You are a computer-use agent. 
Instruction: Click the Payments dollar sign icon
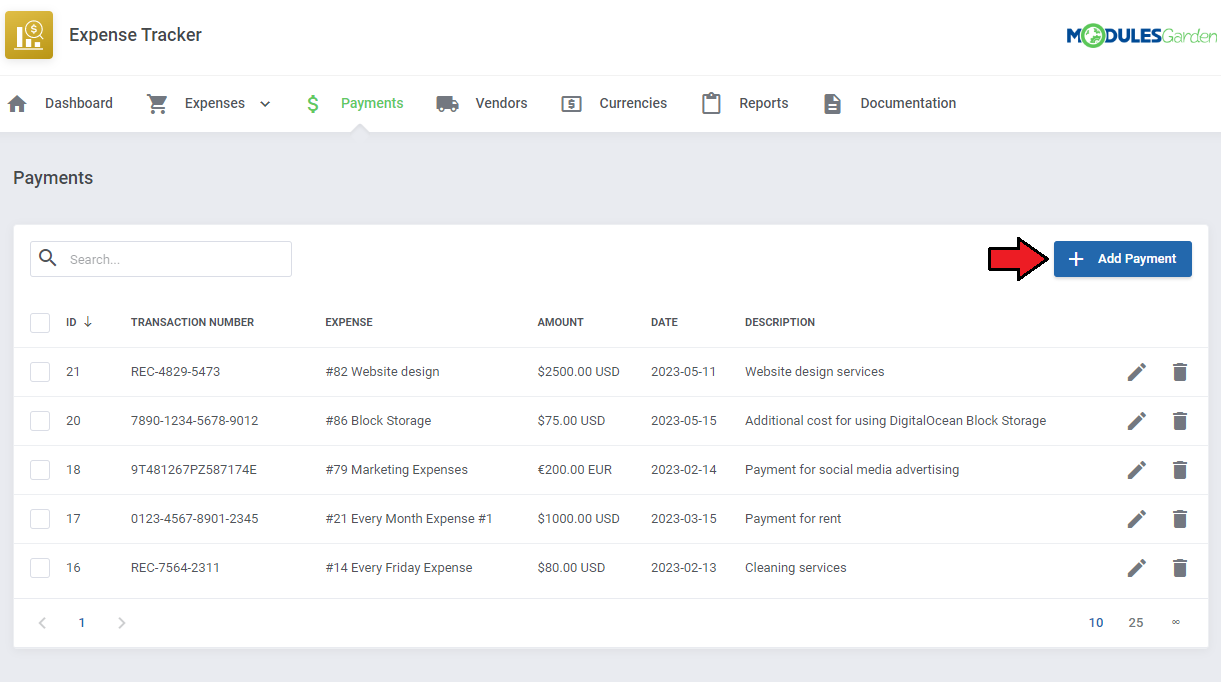tap(313, 103)
